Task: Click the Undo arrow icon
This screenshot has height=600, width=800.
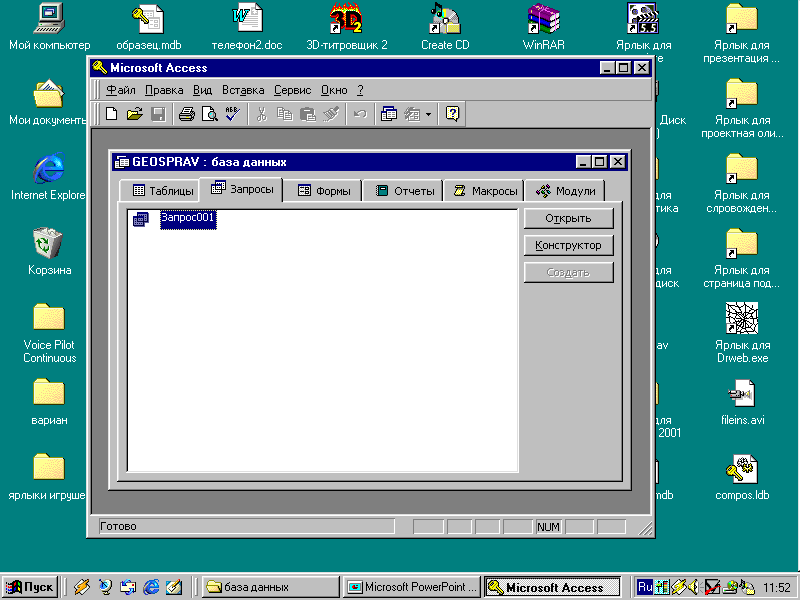Action: (x=360, y=114)
